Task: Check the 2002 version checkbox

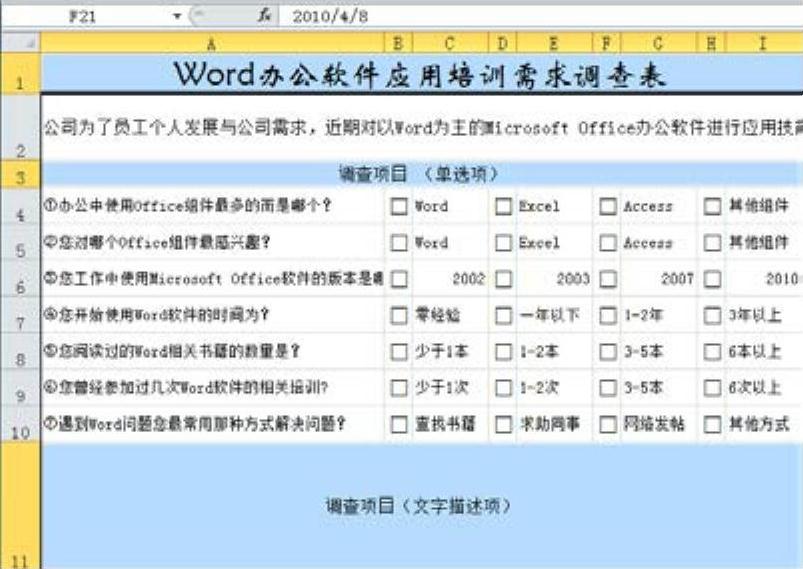Action: [x=399, y=279]
